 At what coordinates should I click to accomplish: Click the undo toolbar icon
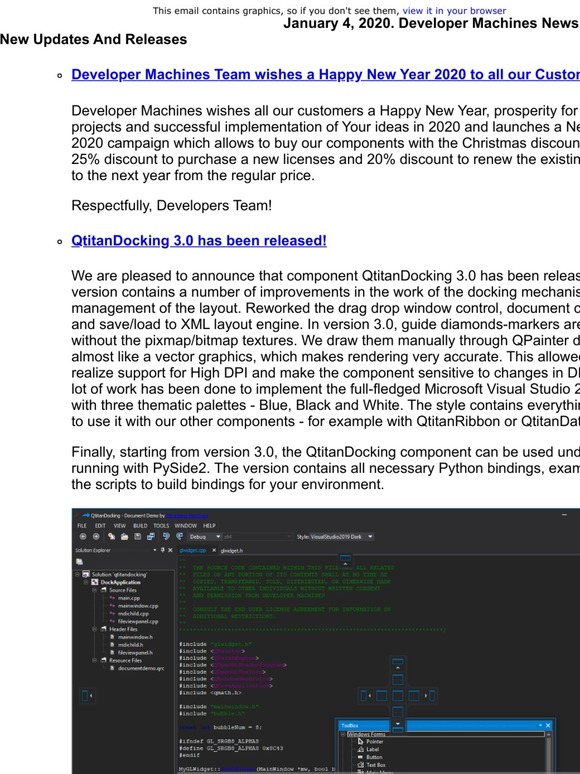click(x=166, y=537)
